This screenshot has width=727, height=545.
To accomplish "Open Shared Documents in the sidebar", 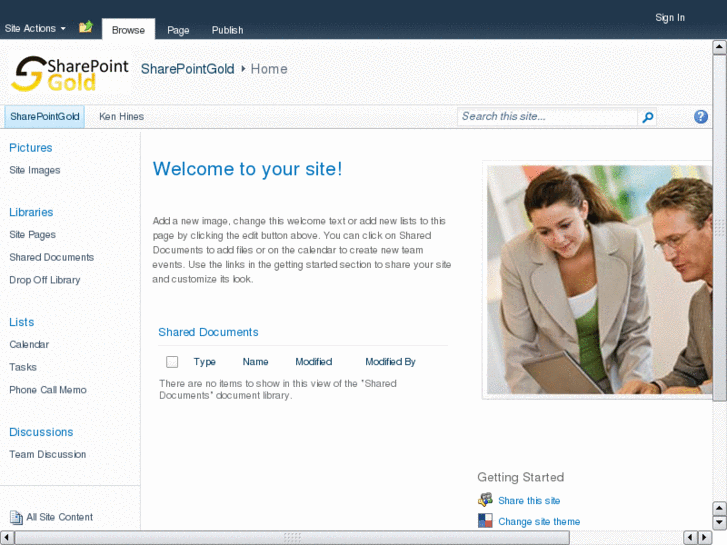I will pyautogui.click(x=51, y=257).
